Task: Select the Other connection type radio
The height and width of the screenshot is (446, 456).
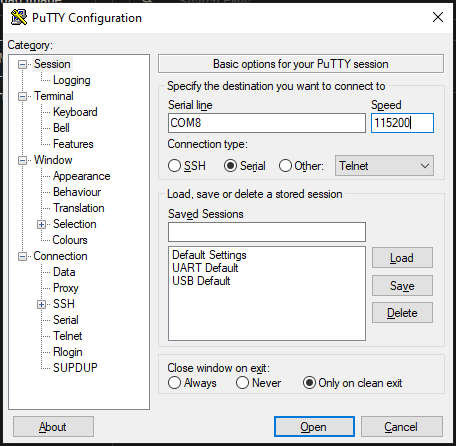Action: [285, 166]
